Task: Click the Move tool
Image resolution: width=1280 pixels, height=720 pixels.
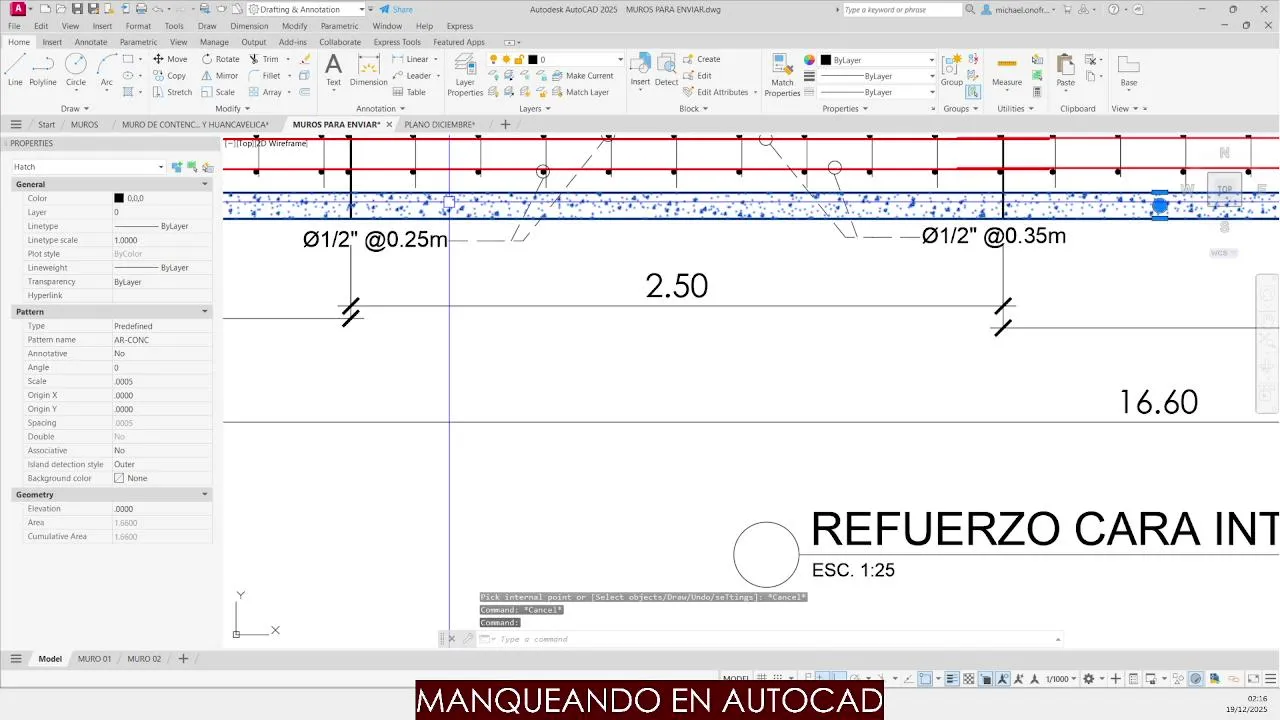Action: (x=169, y=59)
